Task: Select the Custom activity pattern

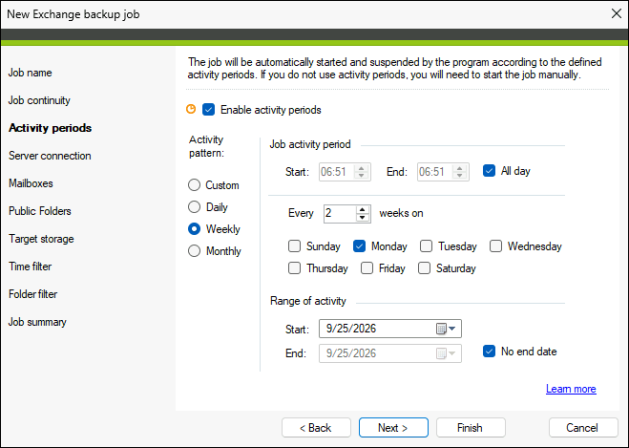Action: [194, 185]
